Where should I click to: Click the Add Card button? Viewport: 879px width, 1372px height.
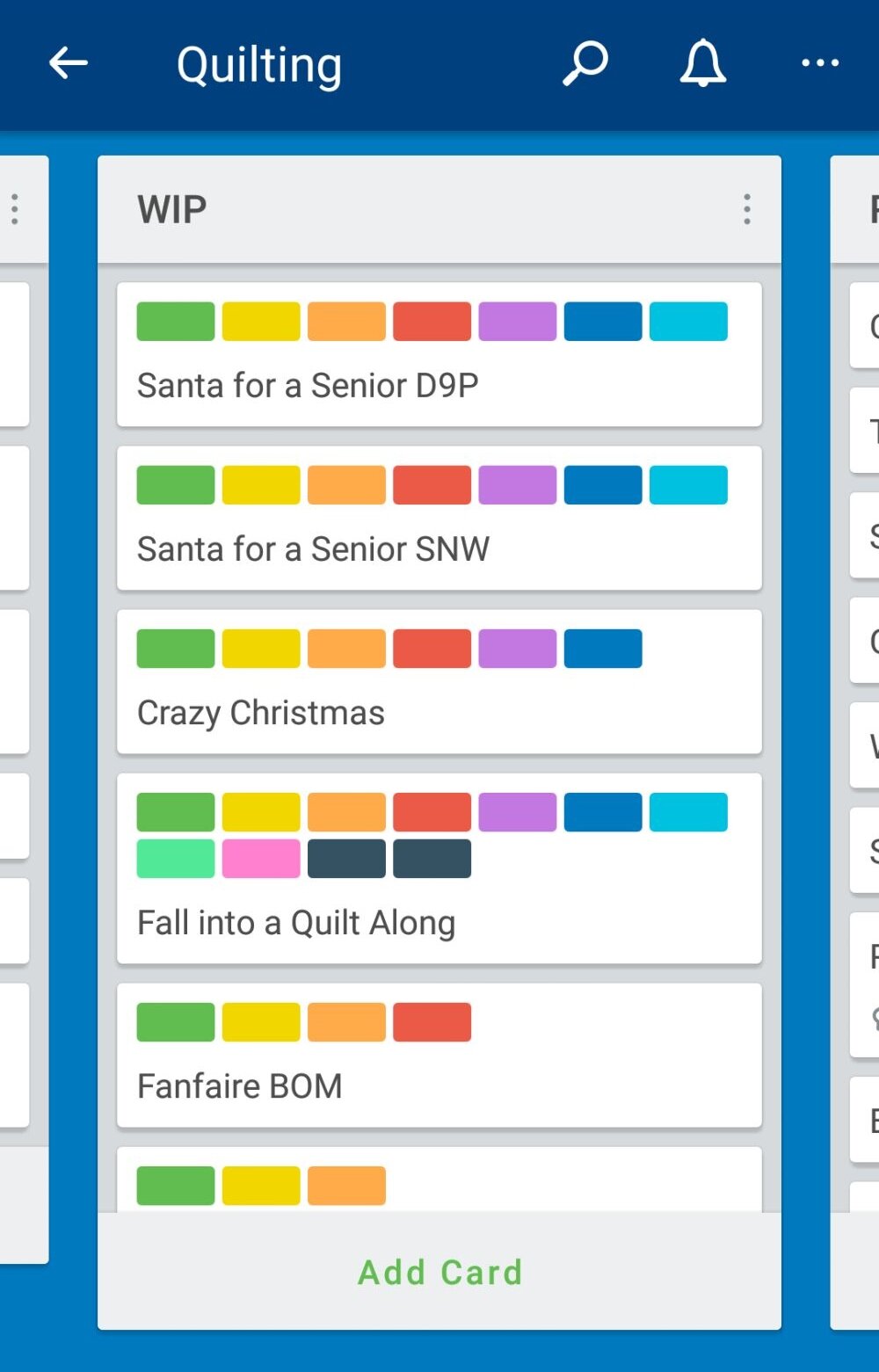click(x=439, y=1272)
